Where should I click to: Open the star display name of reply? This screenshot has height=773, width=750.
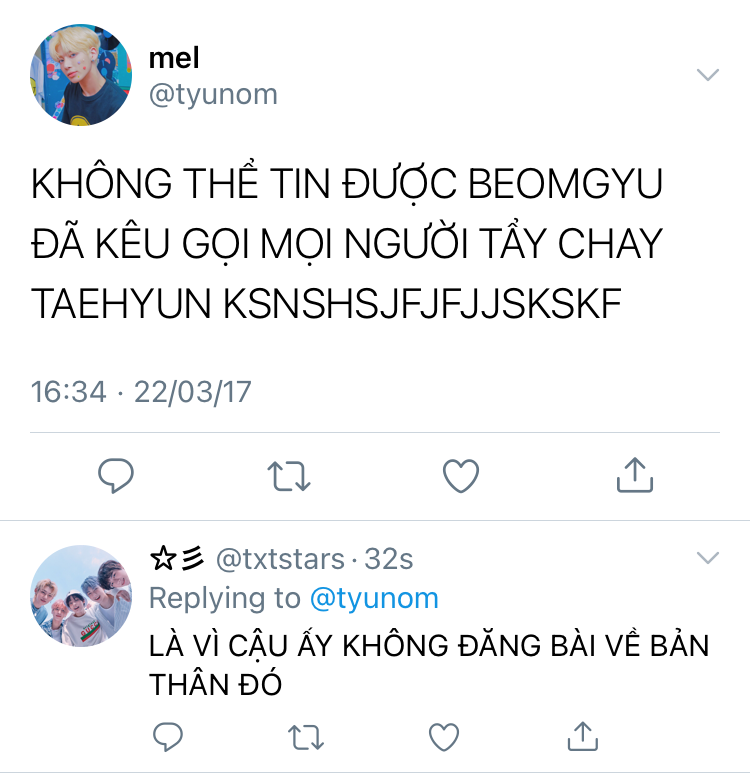pyautogui.click(x=177, y=559)
